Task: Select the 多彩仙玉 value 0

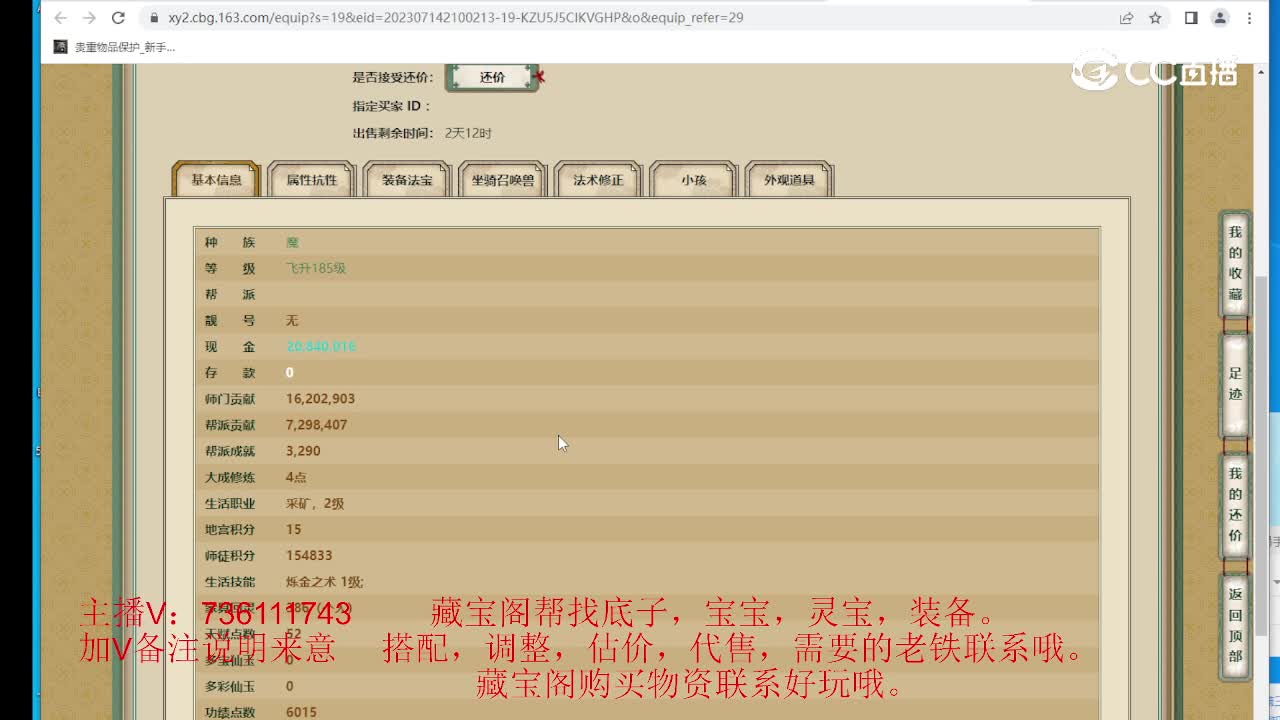Action: [290, 686]
